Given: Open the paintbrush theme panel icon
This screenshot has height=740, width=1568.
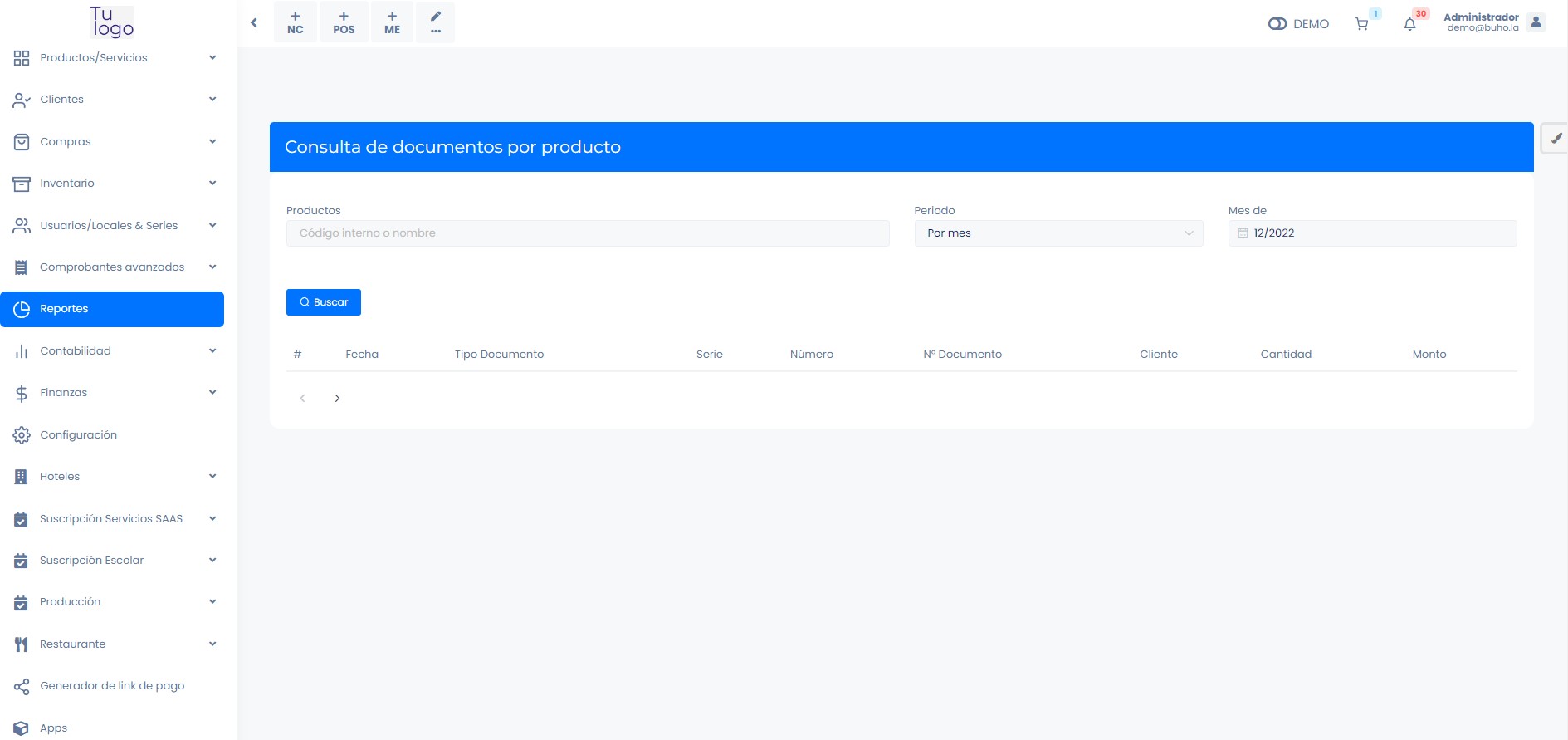Looking at the screenshot, I should click(x=1556, y=139).
